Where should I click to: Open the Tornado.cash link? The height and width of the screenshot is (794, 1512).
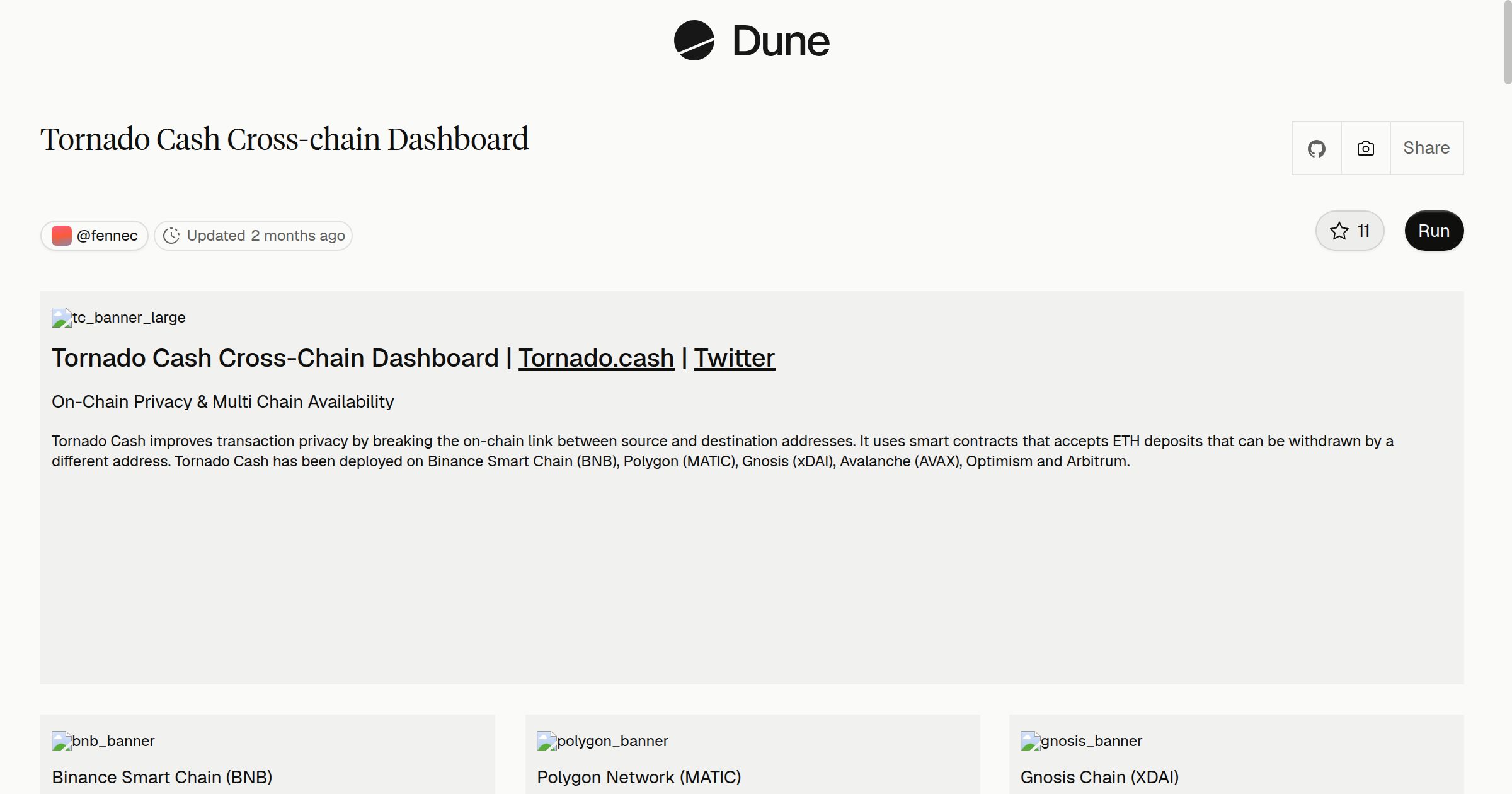click(x=596, y=358)
